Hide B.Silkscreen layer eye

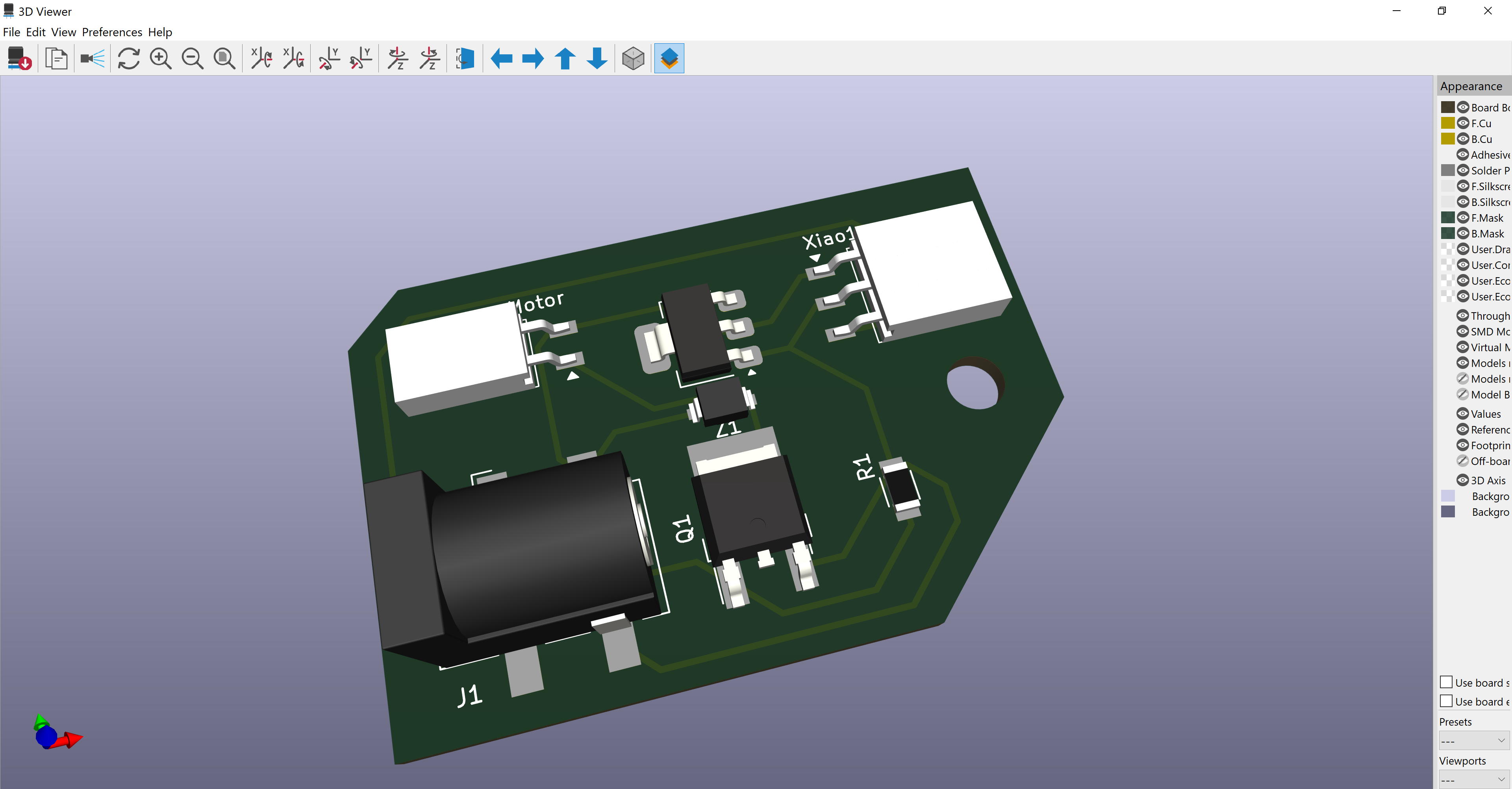[x=1463, y=202]
